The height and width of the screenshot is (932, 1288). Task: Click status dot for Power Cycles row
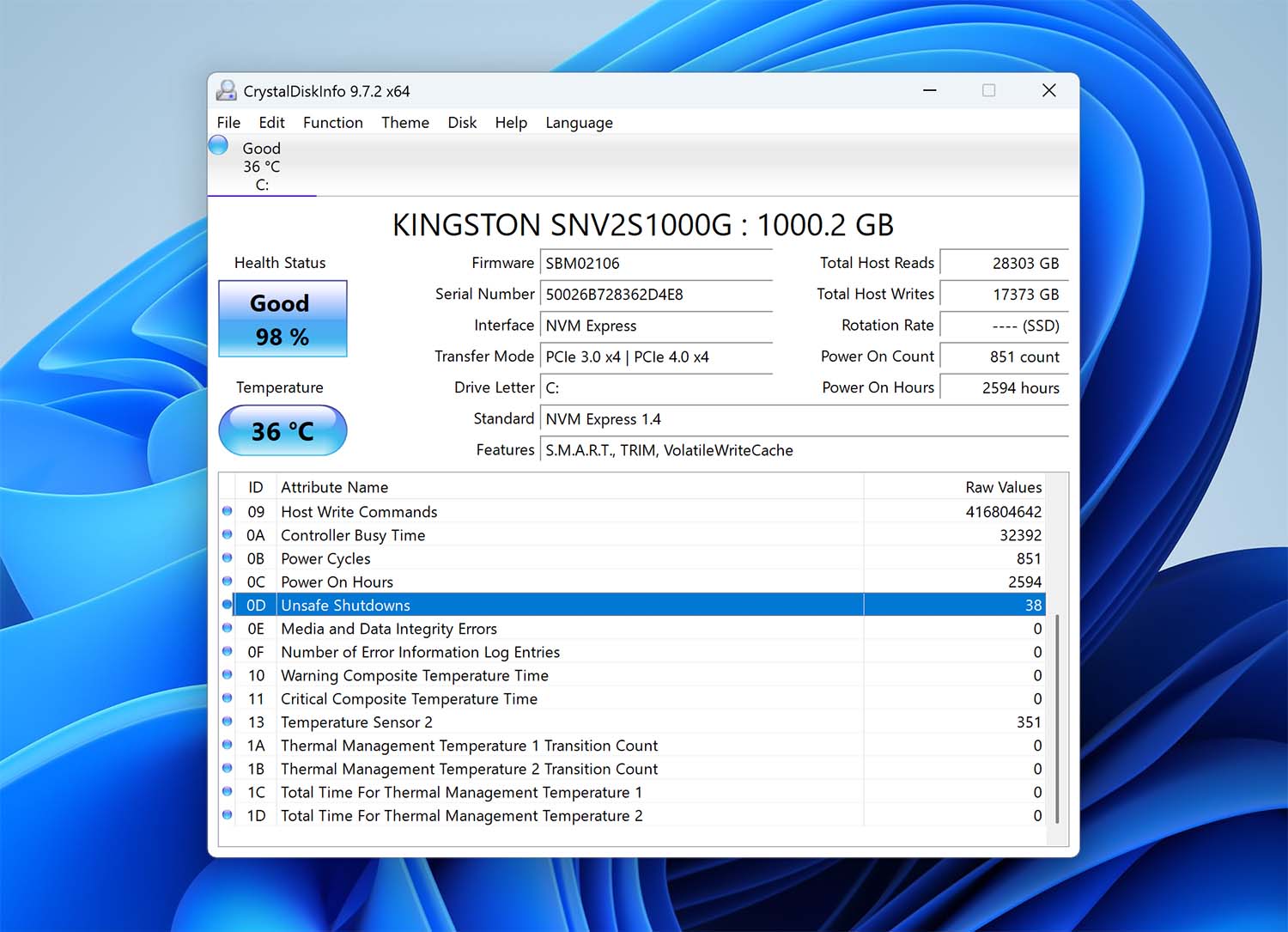point(228,557)
